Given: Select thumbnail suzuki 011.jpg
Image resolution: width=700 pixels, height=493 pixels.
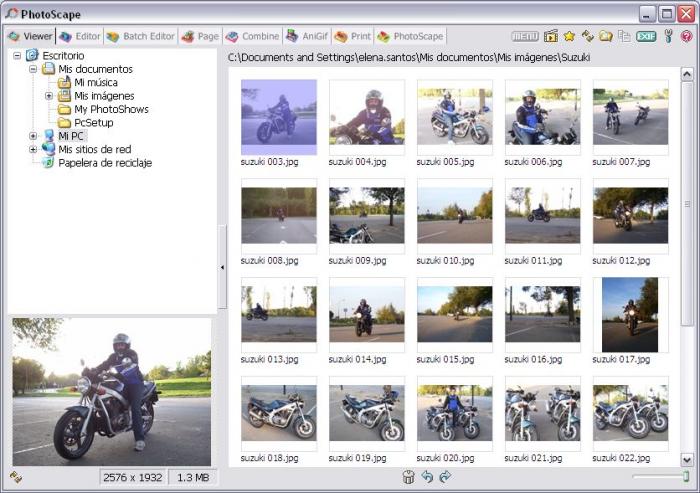Looking at the screenshot, I should pos(542,216).
